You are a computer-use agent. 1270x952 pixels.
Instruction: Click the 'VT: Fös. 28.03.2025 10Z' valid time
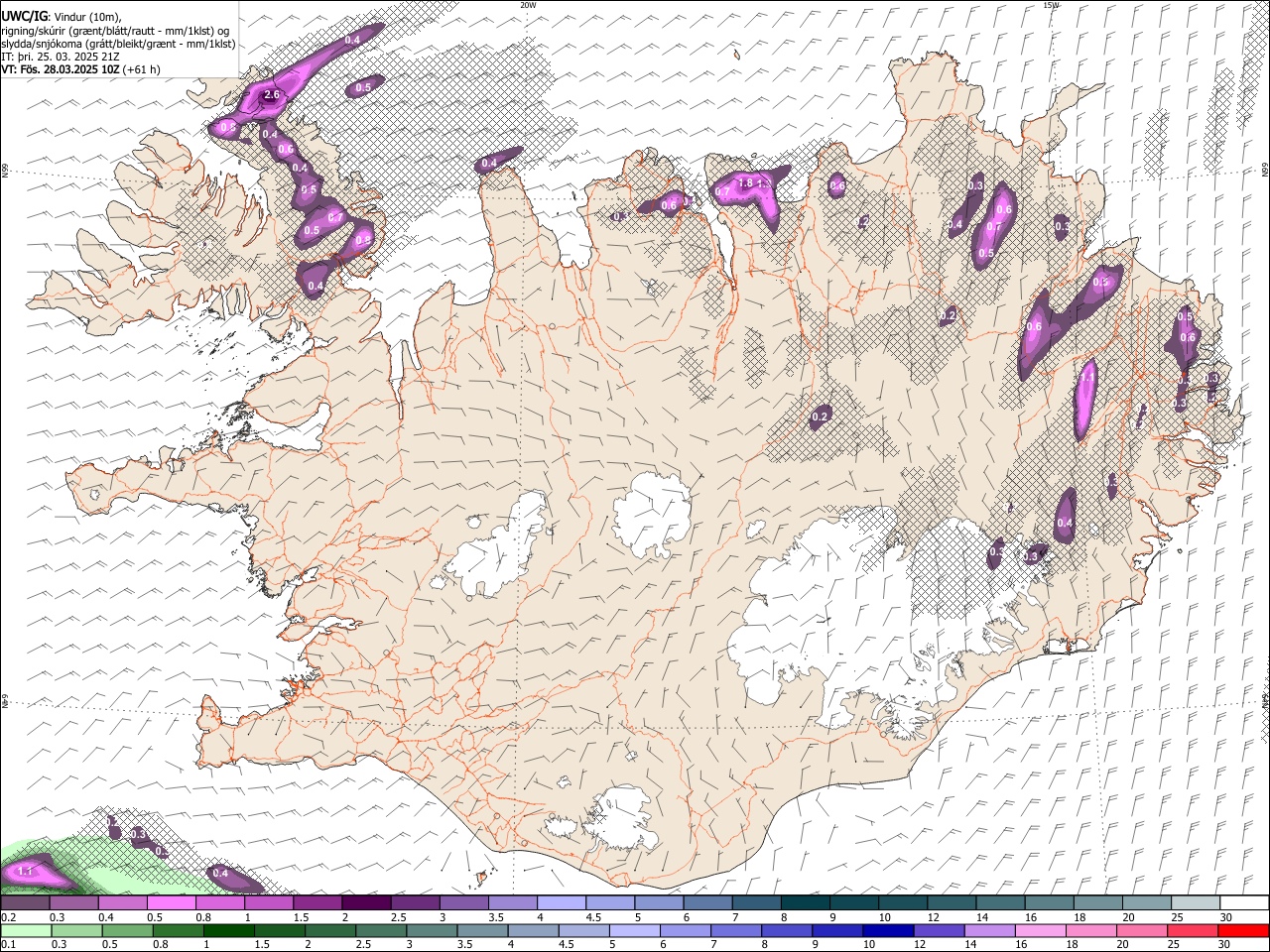click(62, 69)
